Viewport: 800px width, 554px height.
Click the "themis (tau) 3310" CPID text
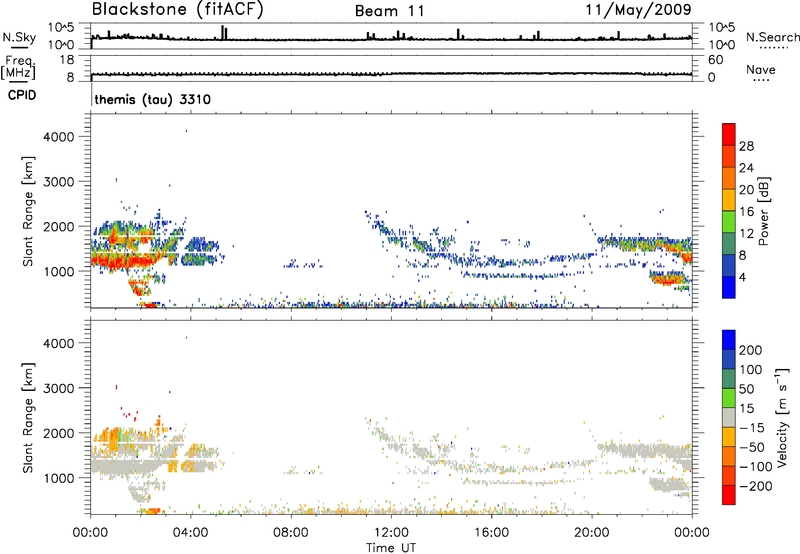coord(153,99)
